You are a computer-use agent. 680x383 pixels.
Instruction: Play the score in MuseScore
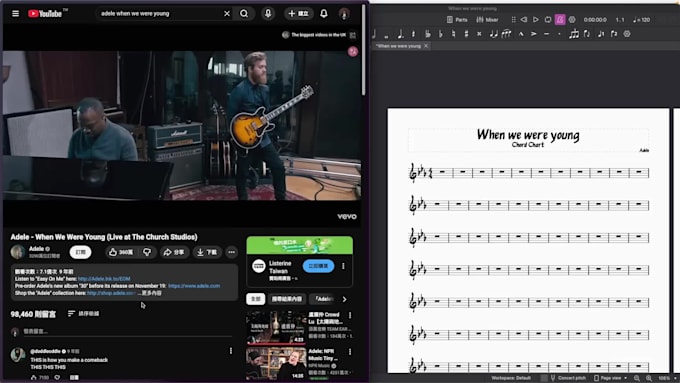click(x=536, y=20)
